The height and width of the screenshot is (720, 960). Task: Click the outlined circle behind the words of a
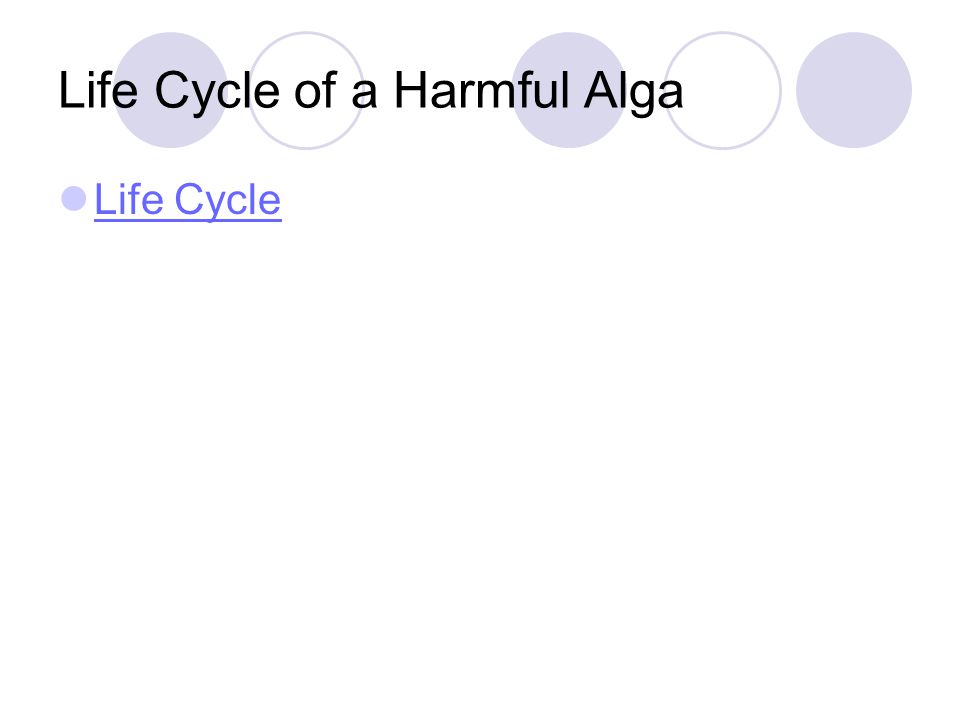(306, 90)
